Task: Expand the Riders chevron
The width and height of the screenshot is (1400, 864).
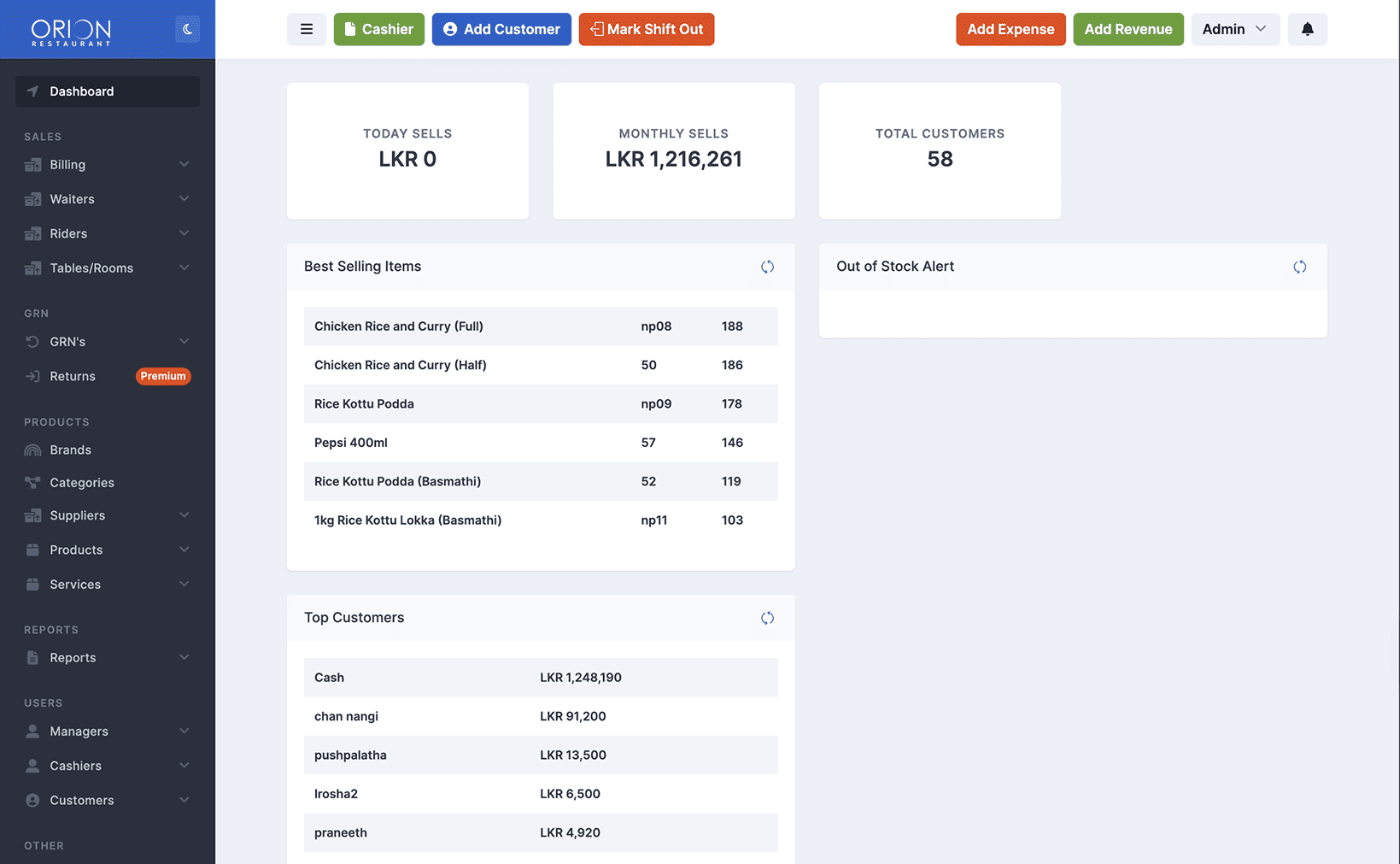Action: [x=184, y=232]
